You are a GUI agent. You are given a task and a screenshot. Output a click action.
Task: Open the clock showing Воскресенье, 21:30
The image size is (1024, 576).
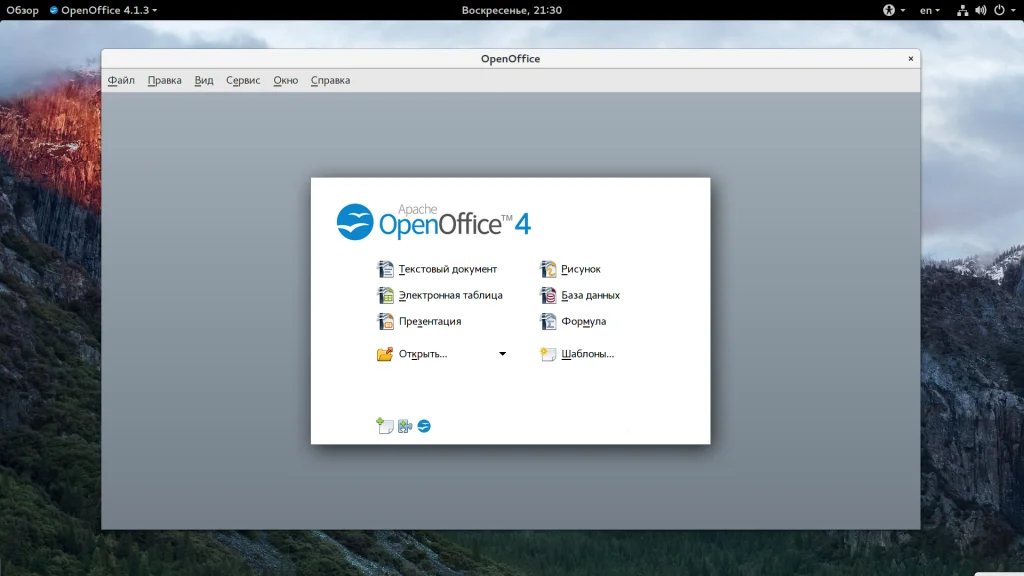[x=511, y=10]
